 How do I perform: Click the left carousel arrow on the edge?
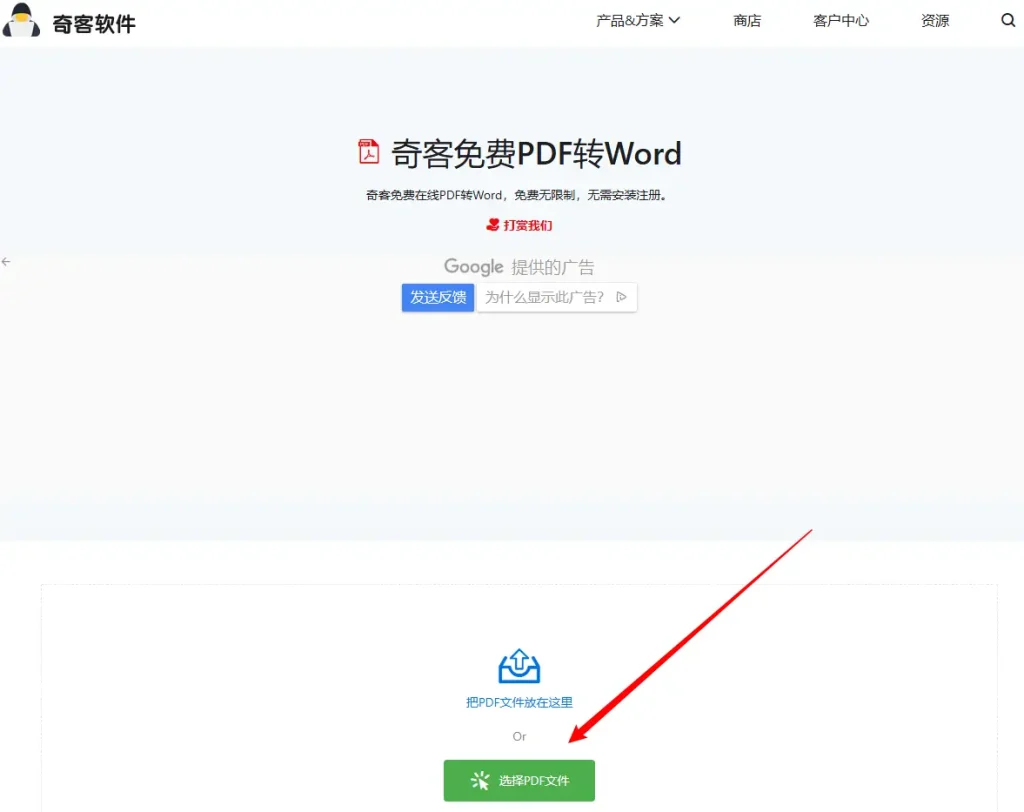click(6, 261)
